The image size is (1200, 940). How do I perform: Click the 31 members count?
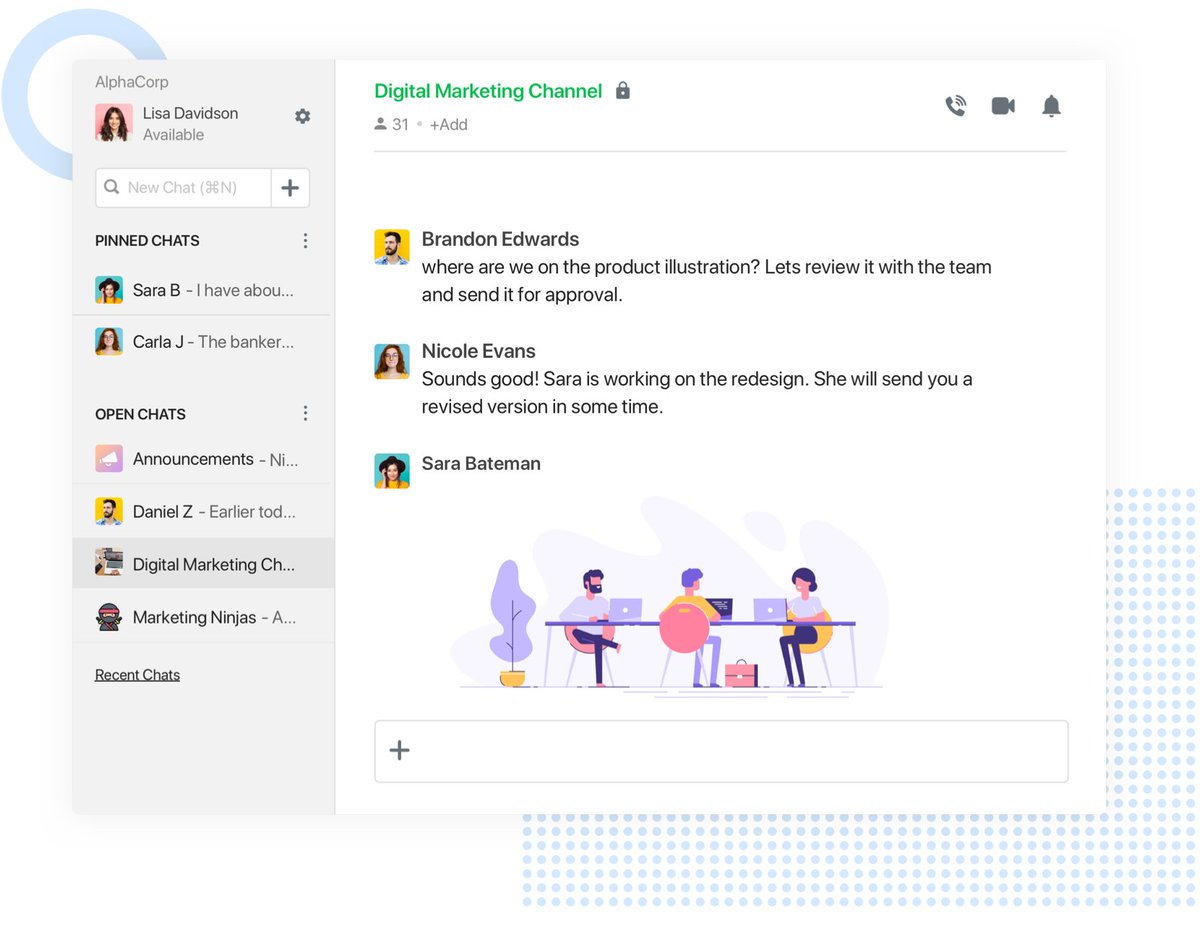tap(400, 124)
